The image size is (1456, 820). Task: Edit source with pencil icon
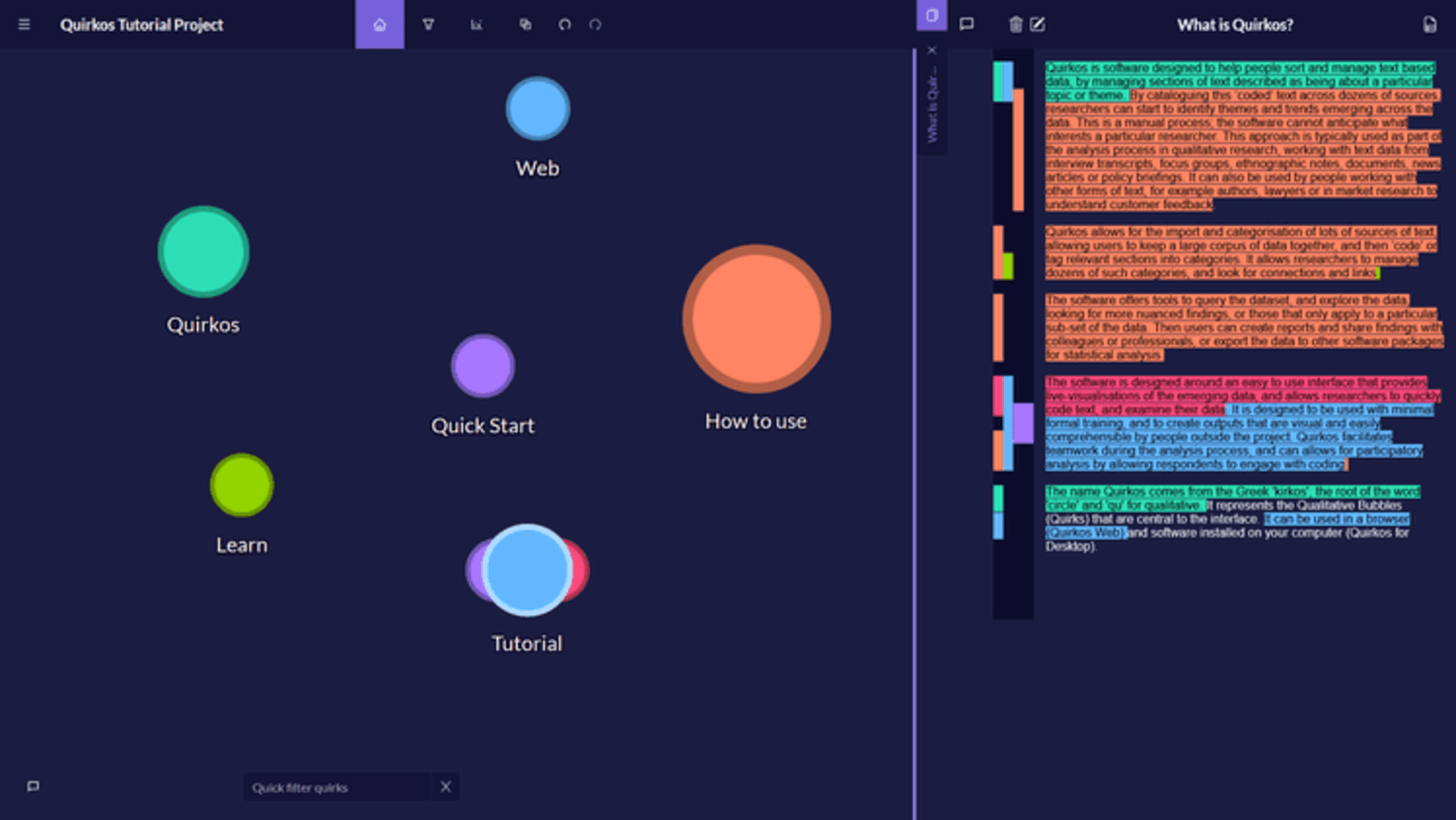(1037, 25)
